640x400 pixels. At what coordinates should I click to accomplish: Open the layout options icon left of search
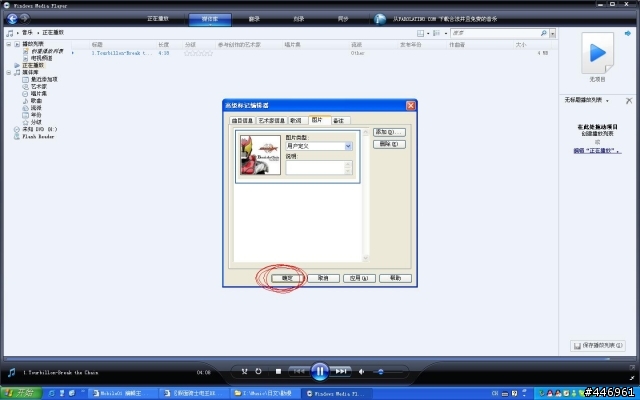point(420,33)
